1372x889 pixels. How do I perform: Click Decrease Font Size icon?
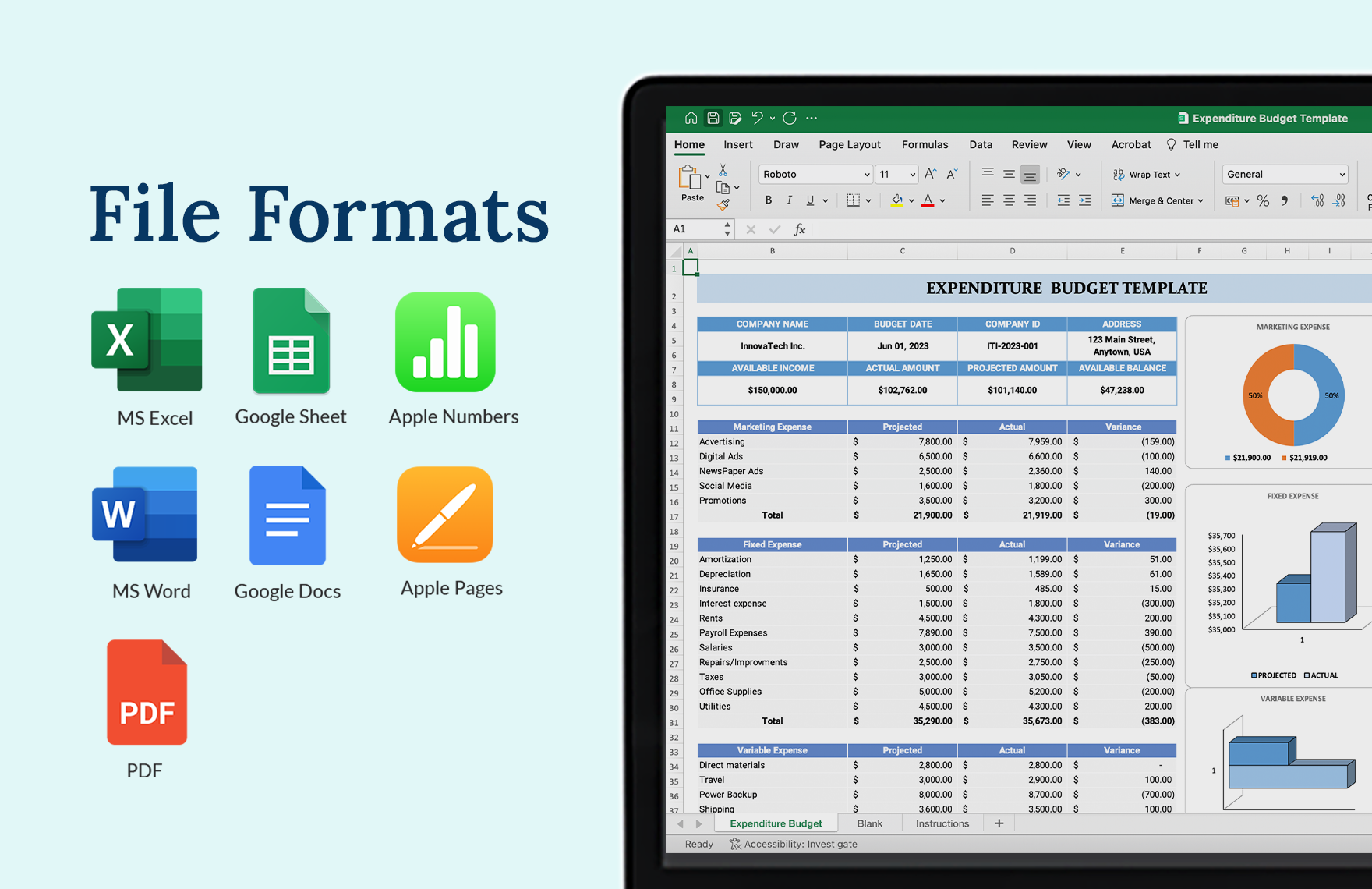(x=952, y=174)
